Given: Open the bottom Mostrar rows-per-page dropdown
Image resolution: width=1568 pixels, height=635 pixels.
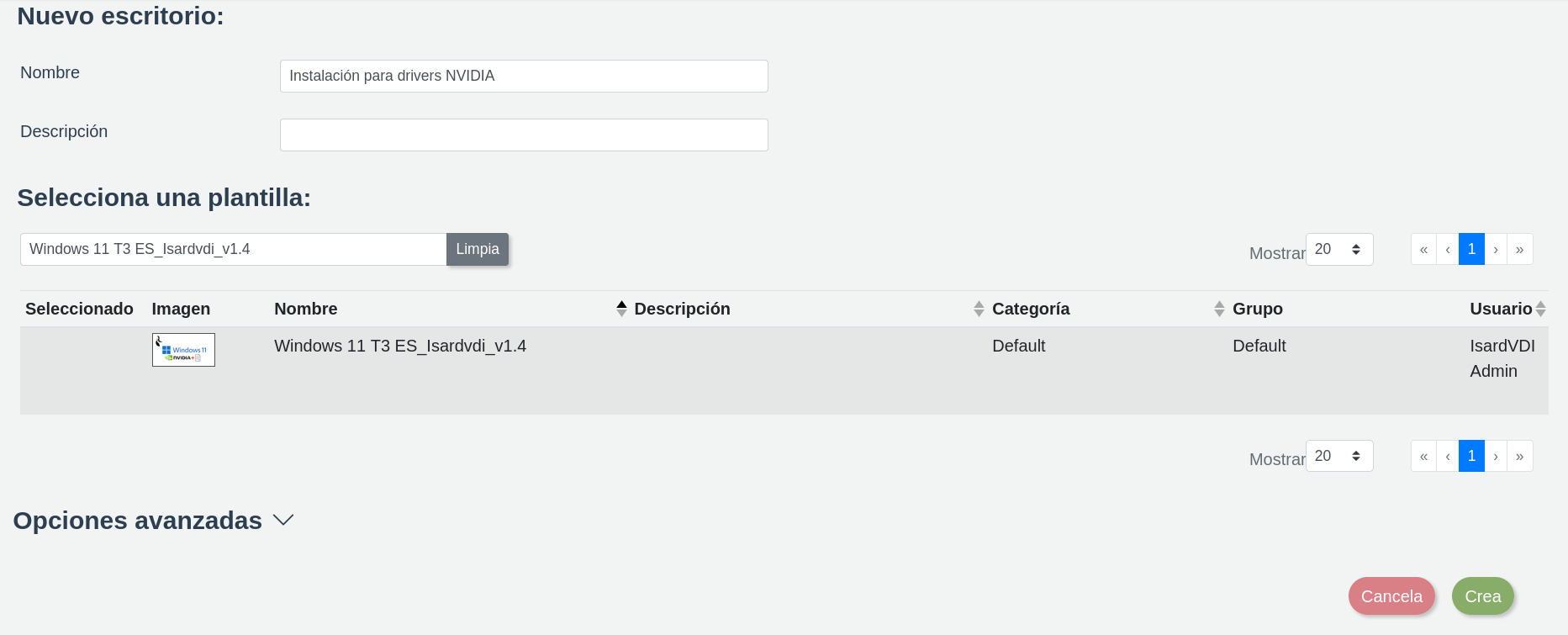Looking at the screenshot, I should pyautogui.click(x=1338, y=457).
